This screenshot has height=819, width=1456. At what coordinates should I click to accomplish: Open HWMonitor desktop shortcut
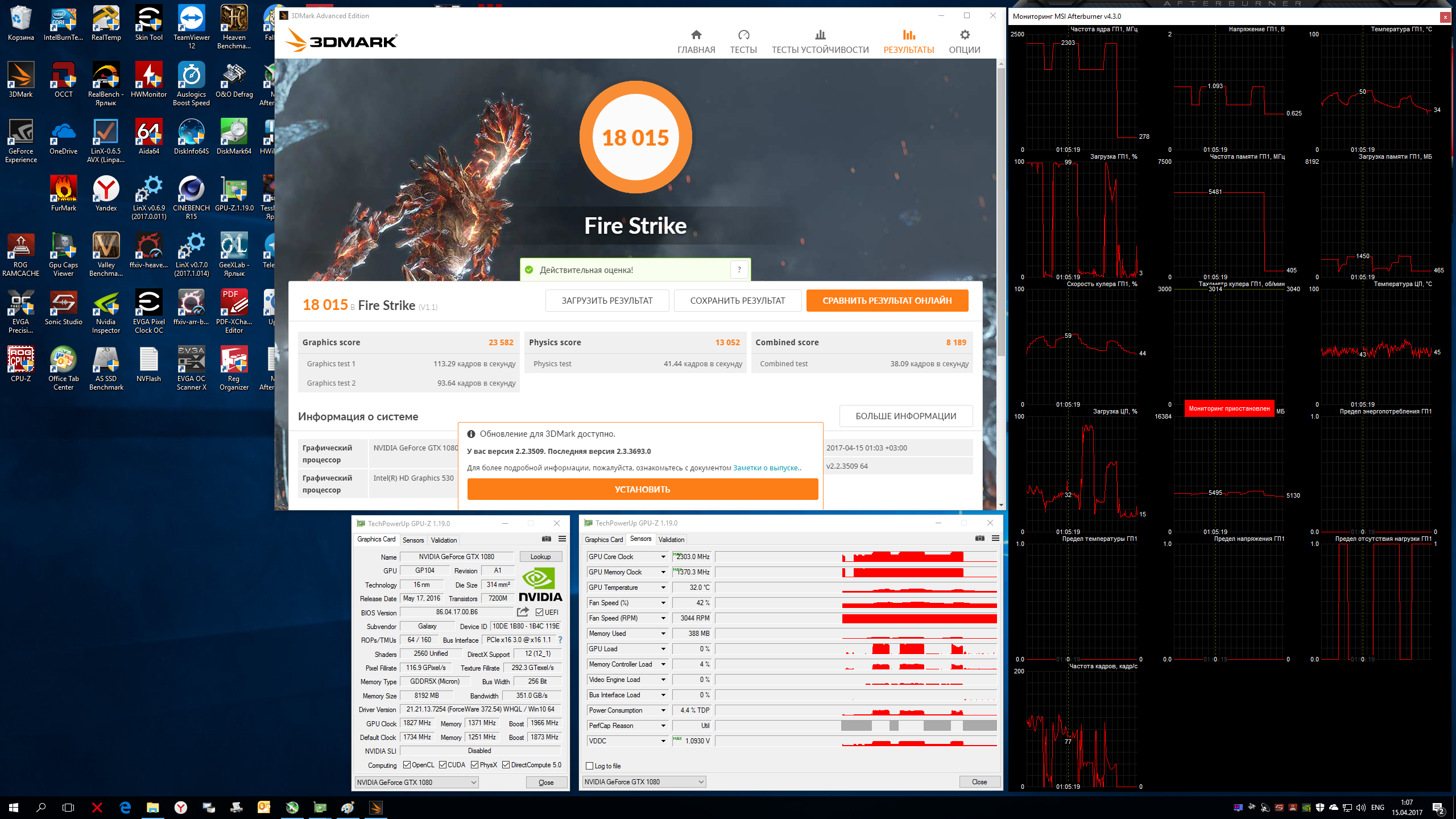pos(148,76)
